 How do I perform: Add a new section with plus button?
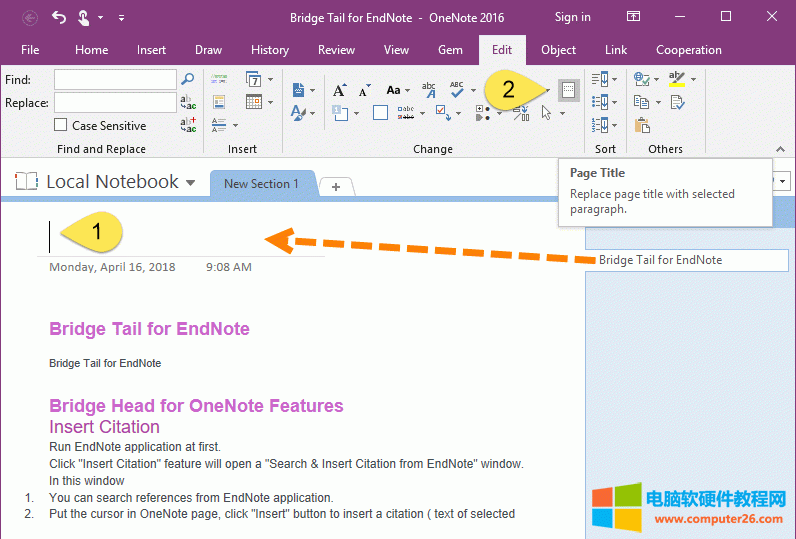[x=336, y=187]
